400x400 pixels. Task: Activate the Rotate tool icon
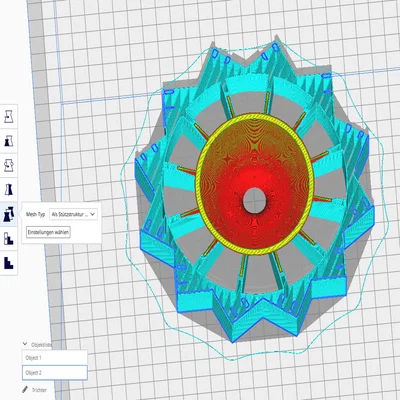tap(9, 165)
